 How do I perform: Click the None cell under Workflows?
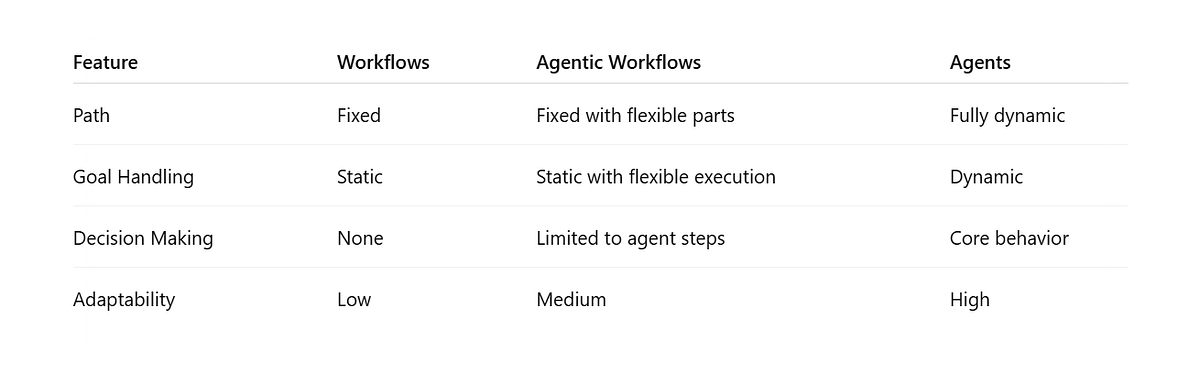pyautogui.click(x=360, y=239)
